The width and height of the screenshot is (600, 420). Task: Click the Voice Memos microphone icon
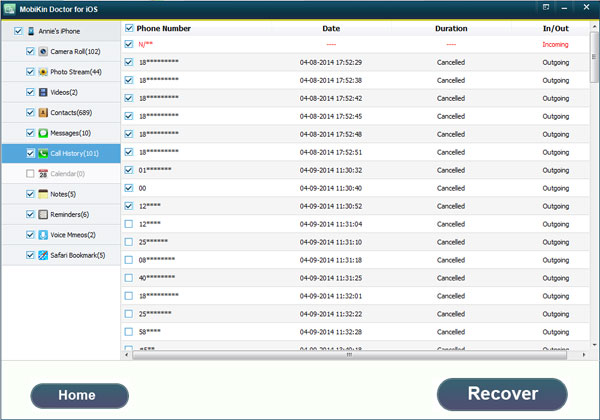coord(44,235)
